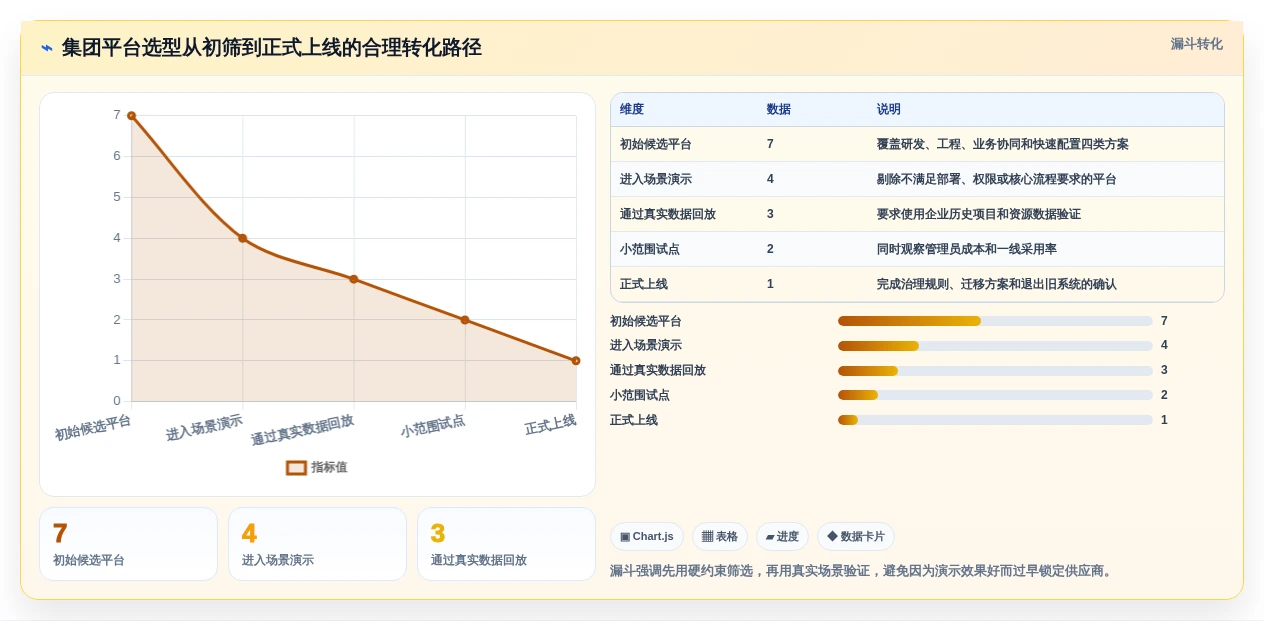Click the 正式上线 progress bar

[995, 420]
